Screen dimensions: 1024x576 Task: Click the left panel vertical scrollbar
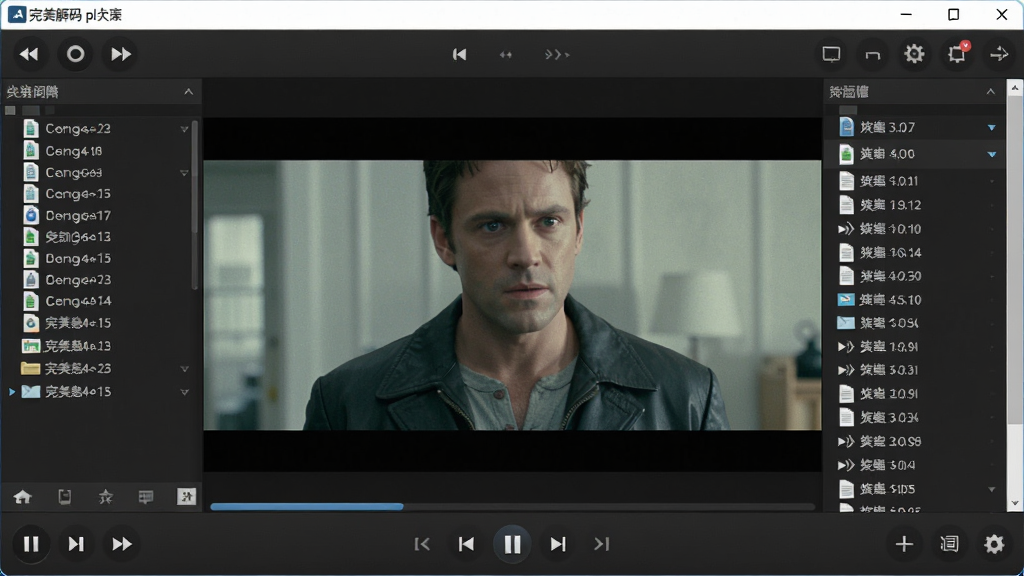tap(195, 204)
